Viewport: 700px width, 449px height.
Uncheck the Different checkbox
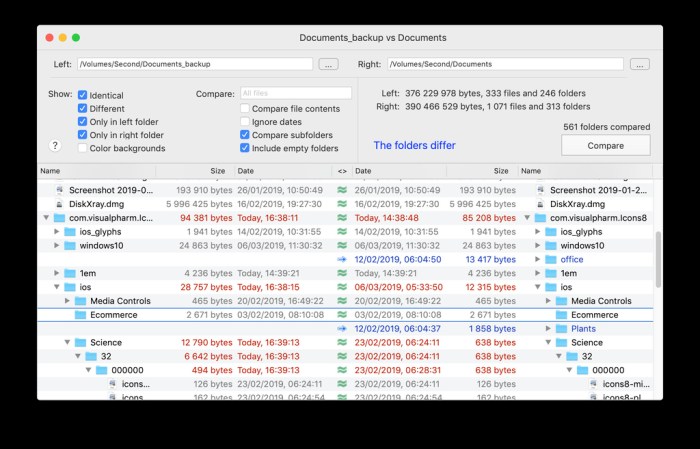click(x=82, y=108)
